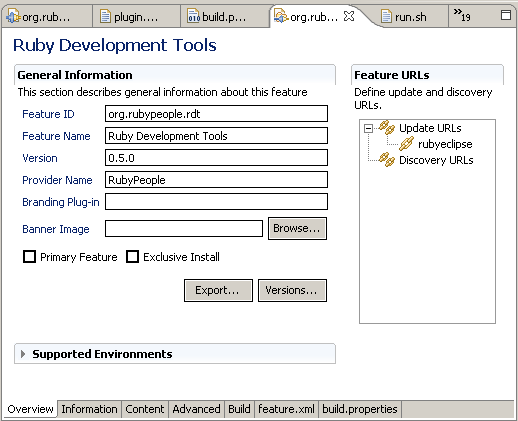The width and height of the screenshot is (518, 421).
Task: Click the binary file icon on build.p tab
Action: click(193, 16)
